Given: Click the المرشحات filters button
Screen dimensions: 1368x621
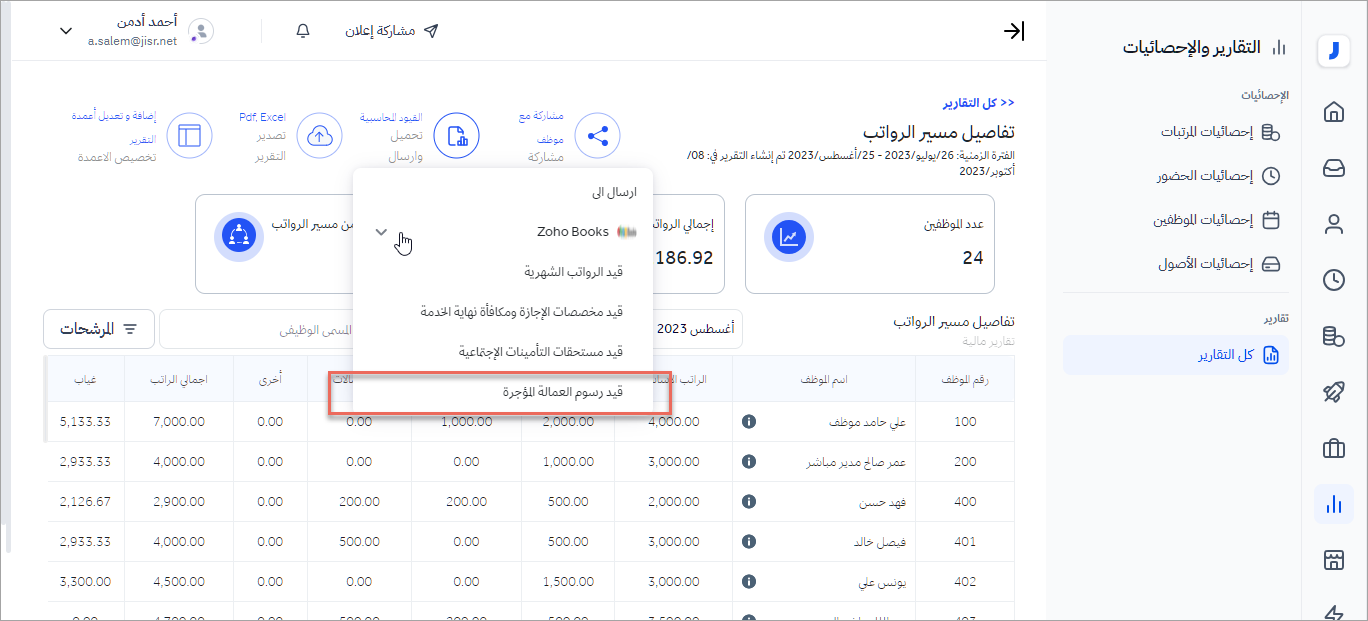Looking at the screenshot, I should pos(98,329).
